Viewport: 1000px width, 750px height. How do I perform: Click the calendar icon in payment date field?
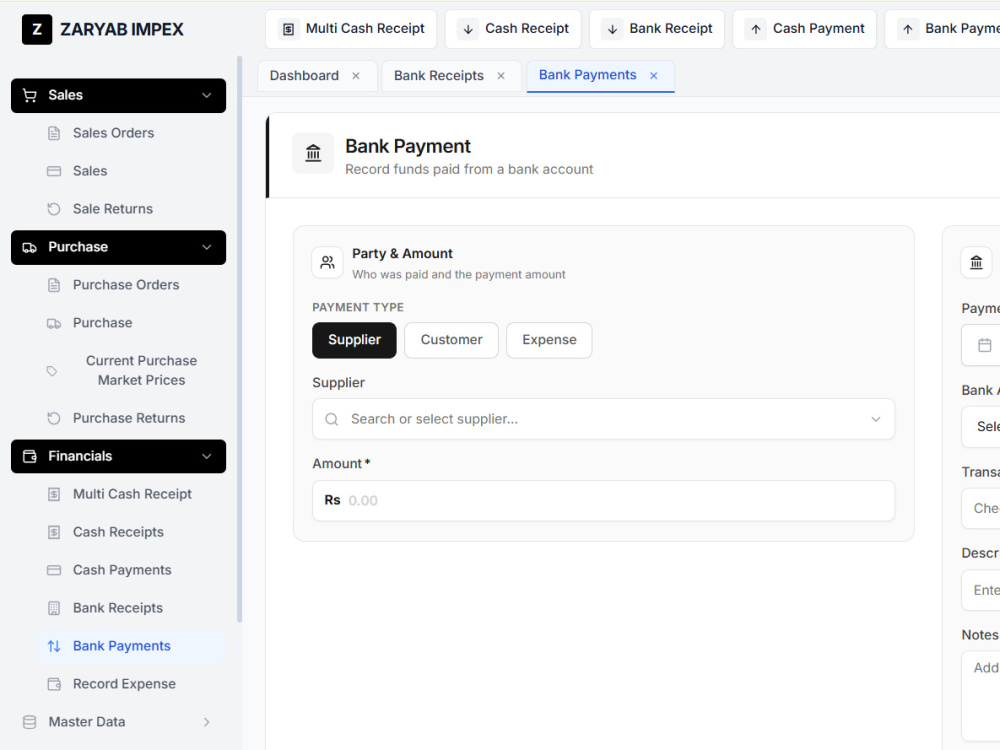pos(985,345)
